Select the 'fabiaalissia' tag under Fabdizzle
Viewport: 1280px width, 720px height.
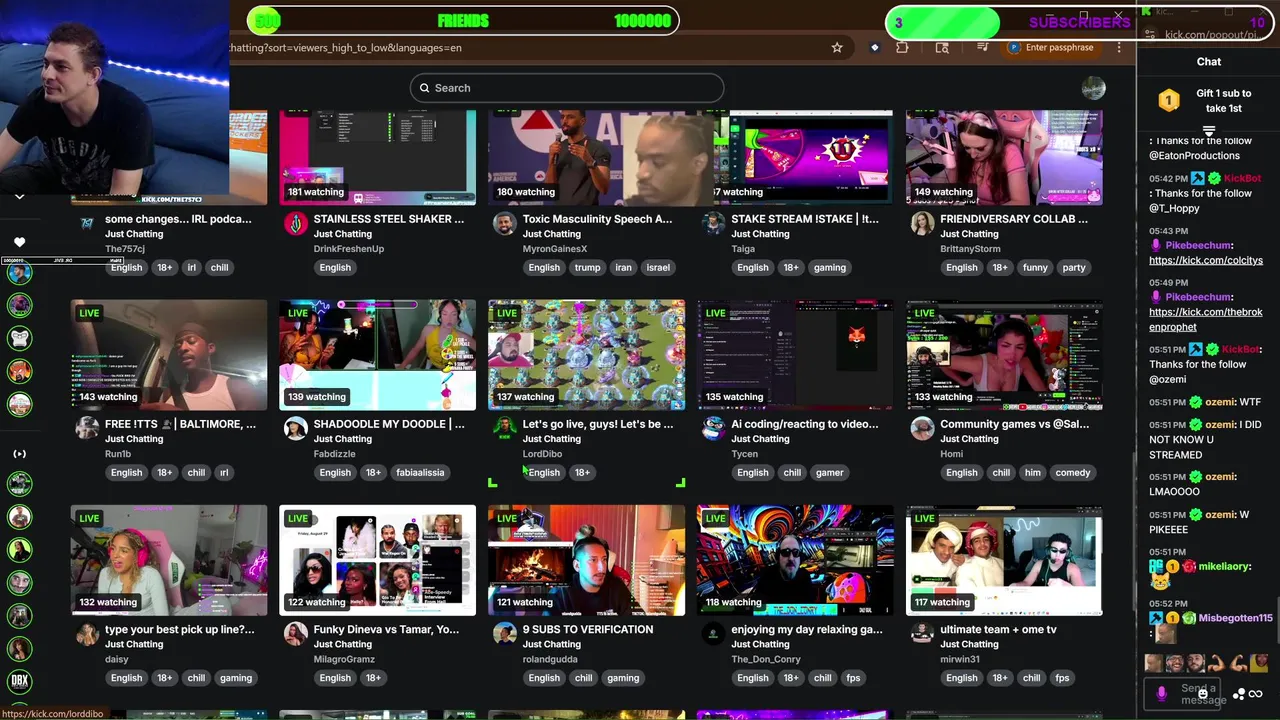pyautogui.click(x=420, y=472)
